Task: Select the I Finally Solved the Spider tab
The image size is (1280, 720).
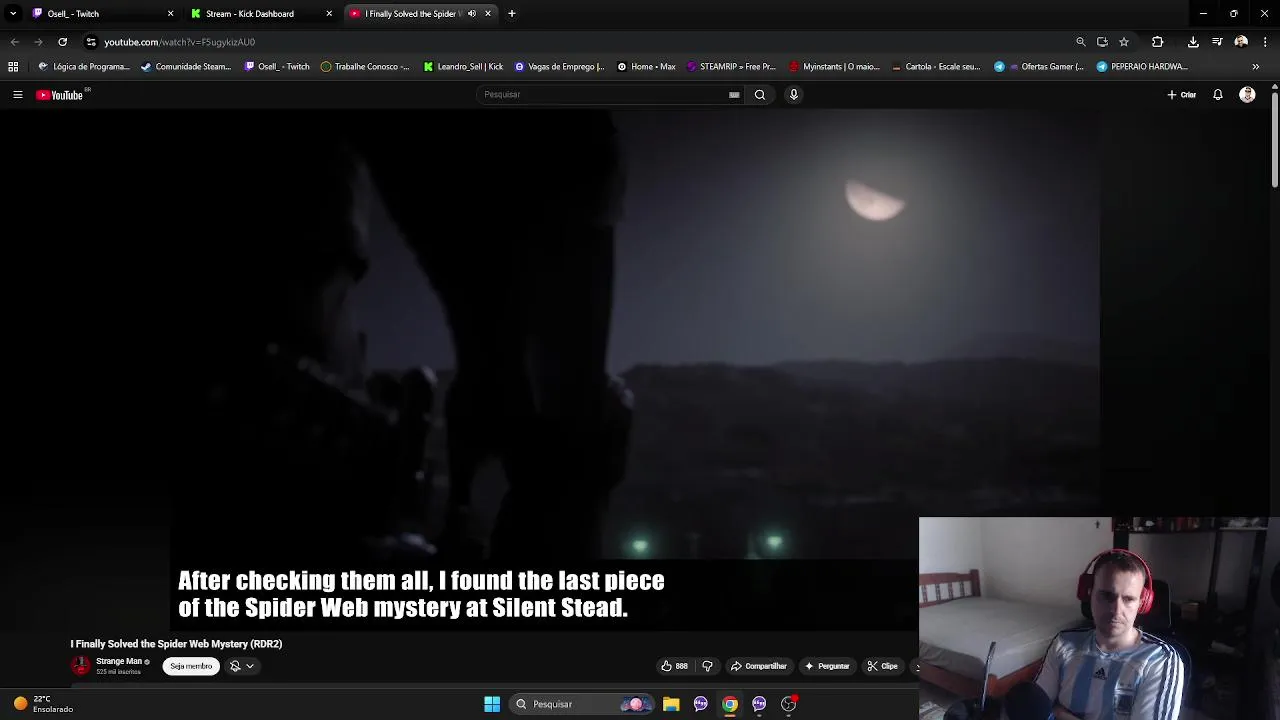Action: pos(410,14)
